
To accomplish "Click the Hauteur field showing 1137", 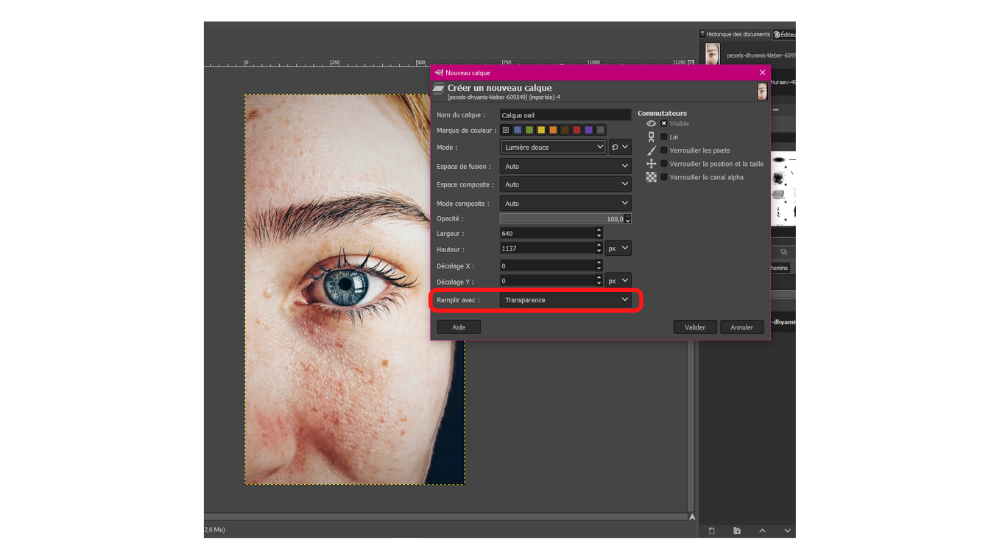I will click(x=548, y=248).
